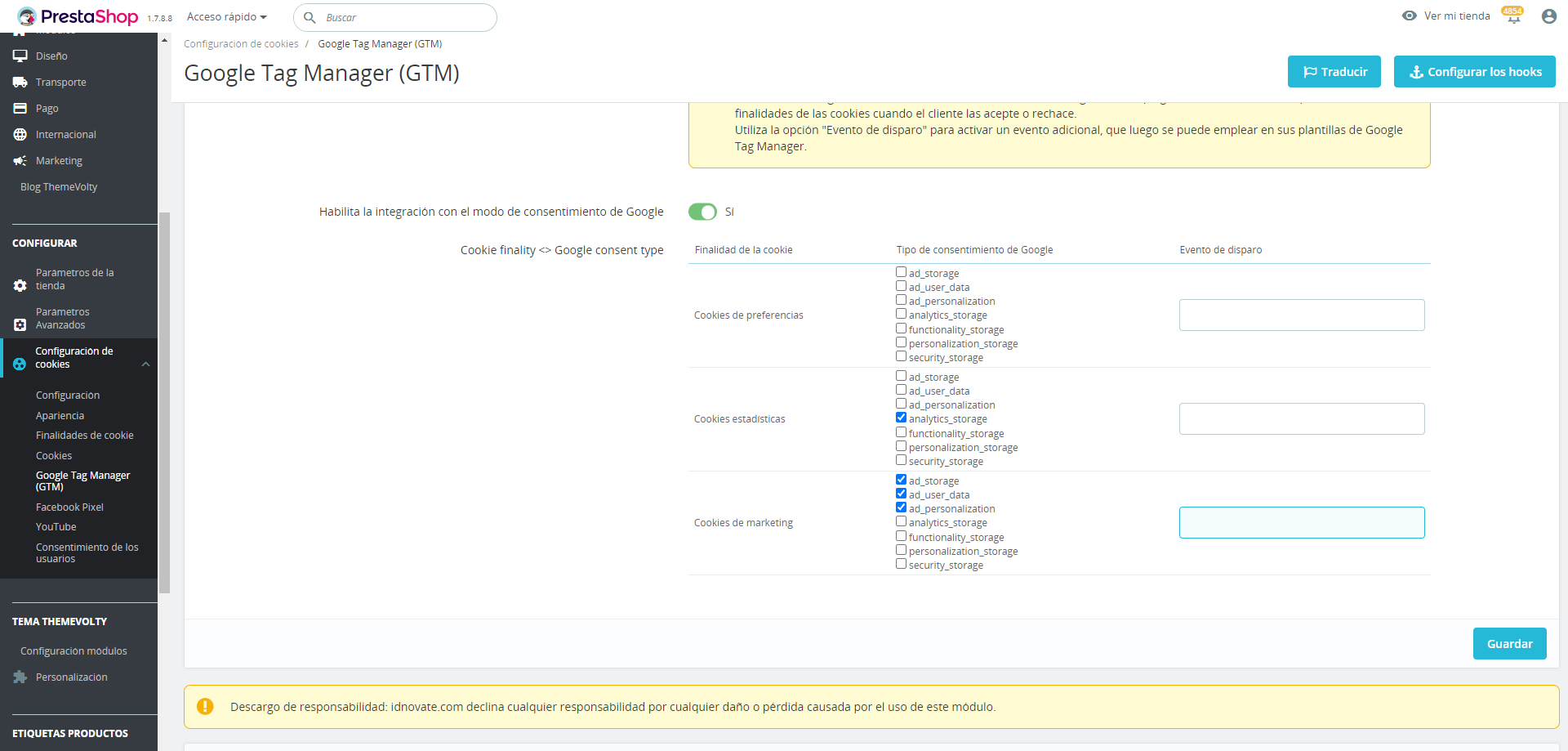Open Configuracion modulos
1568x751 pixels.
click(73, 651)
